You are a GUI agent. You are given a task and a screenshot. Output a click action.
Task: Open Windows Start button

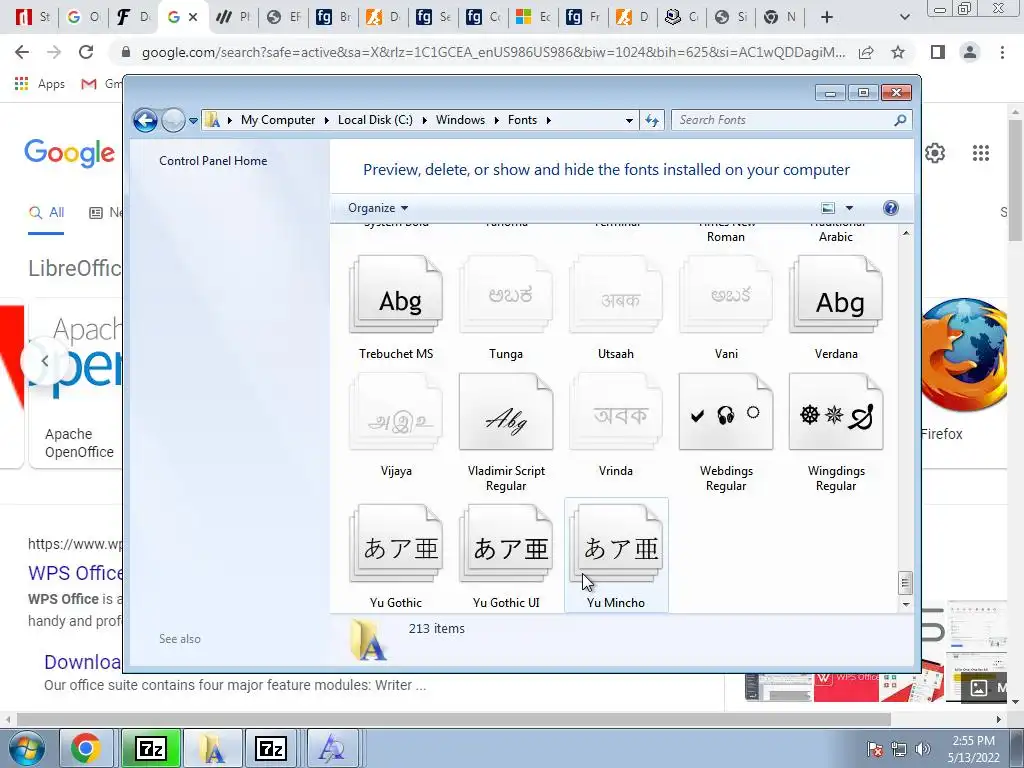pos(25,748)
